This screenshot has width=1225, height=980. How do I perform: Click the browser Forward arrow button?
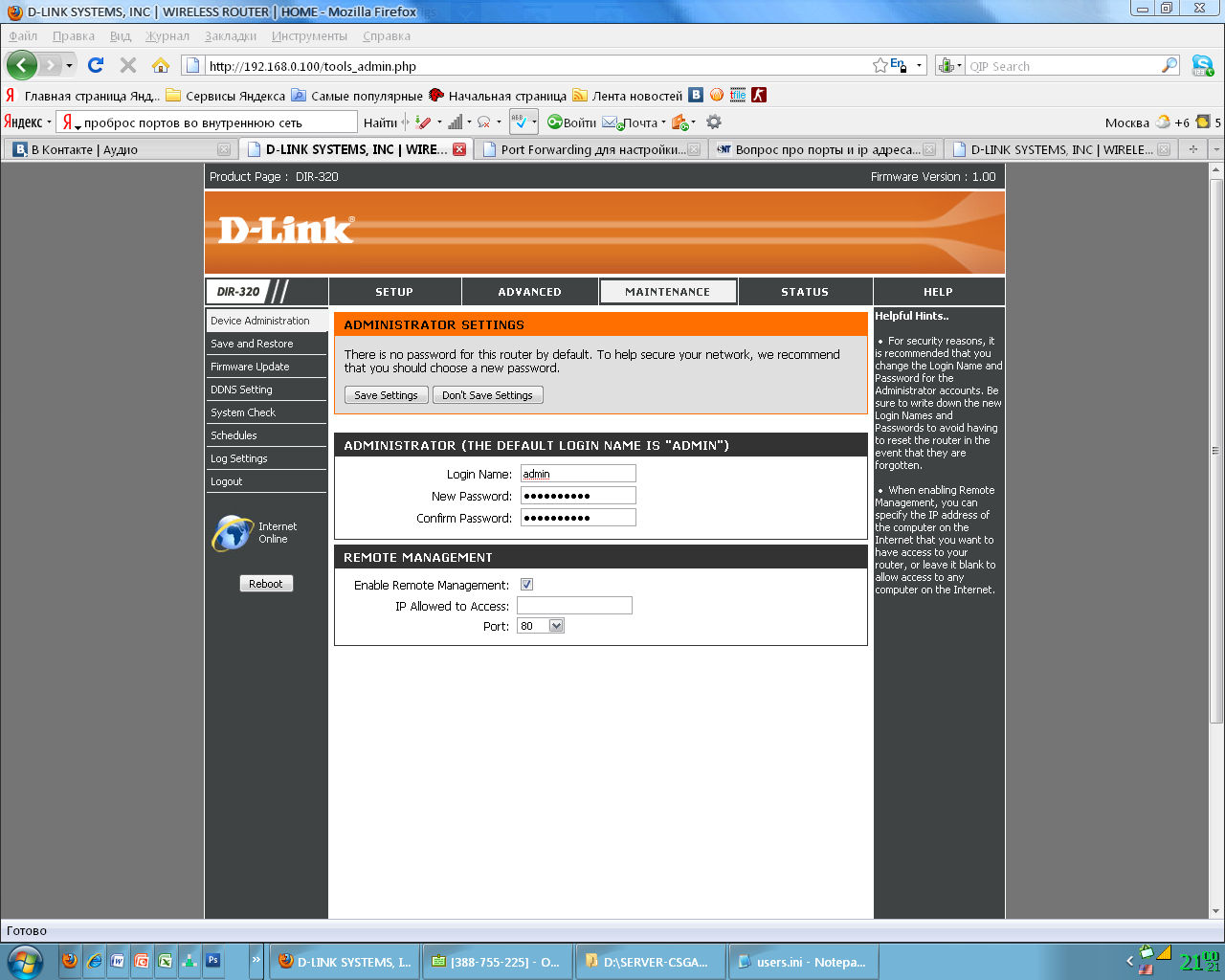point(50,65)
